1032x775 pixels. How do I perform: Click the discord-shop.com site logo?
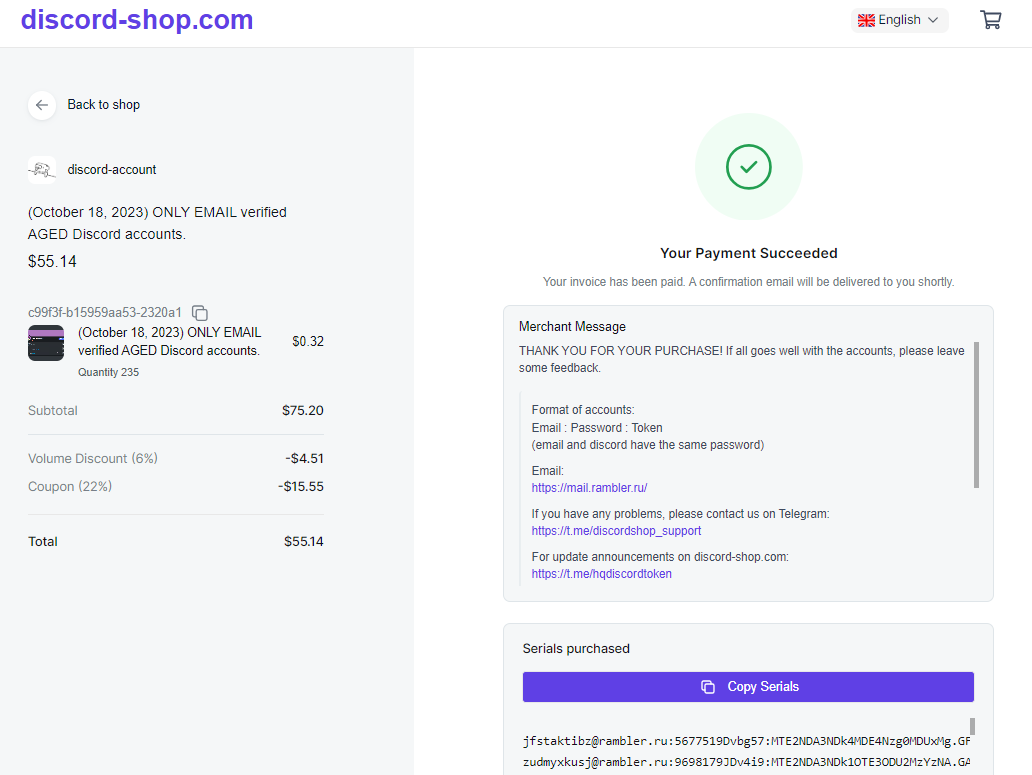[137, 20]
